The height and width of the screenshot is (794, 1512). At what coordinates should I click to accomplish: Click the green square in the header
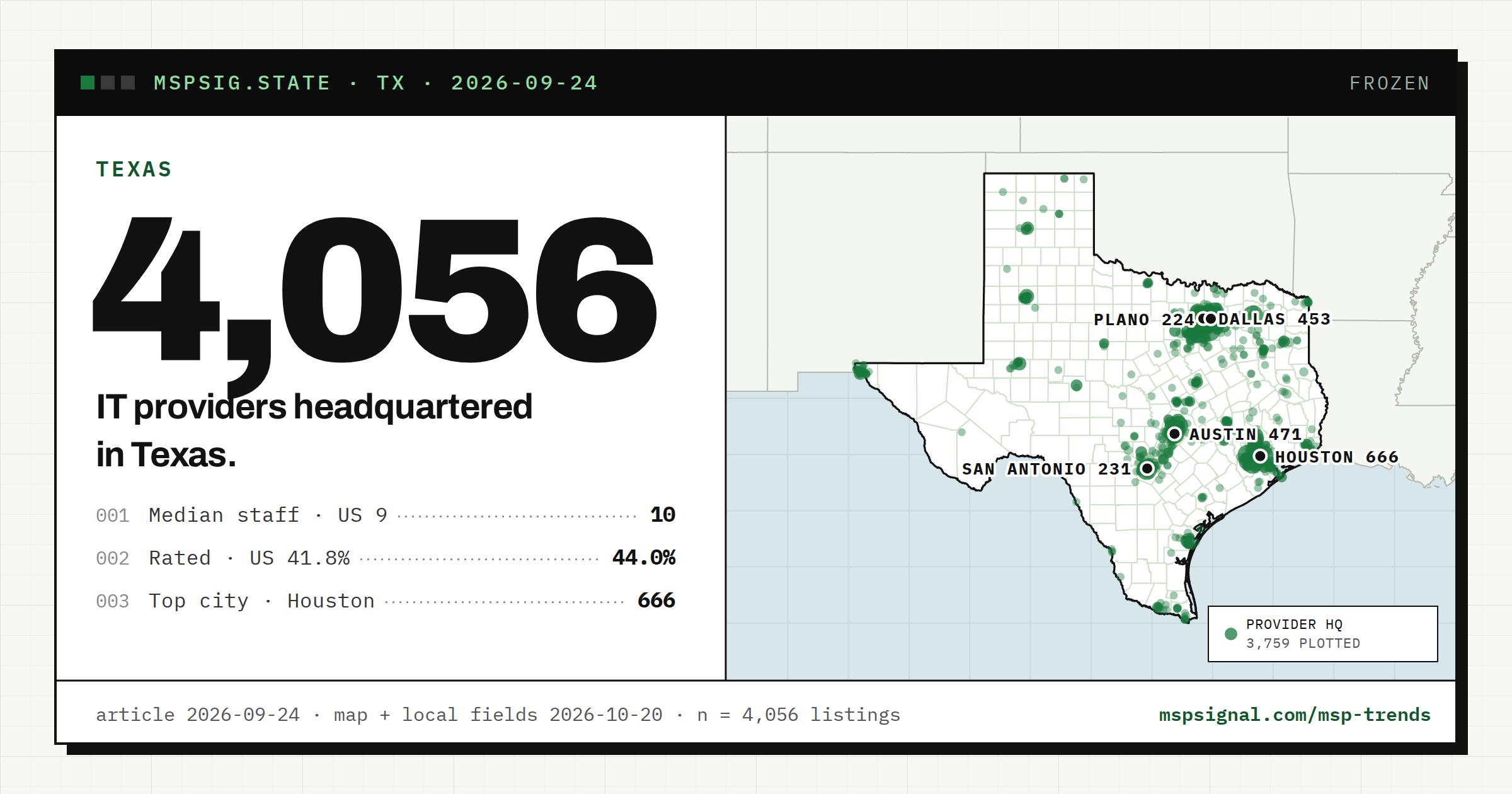tap(88, 83)
